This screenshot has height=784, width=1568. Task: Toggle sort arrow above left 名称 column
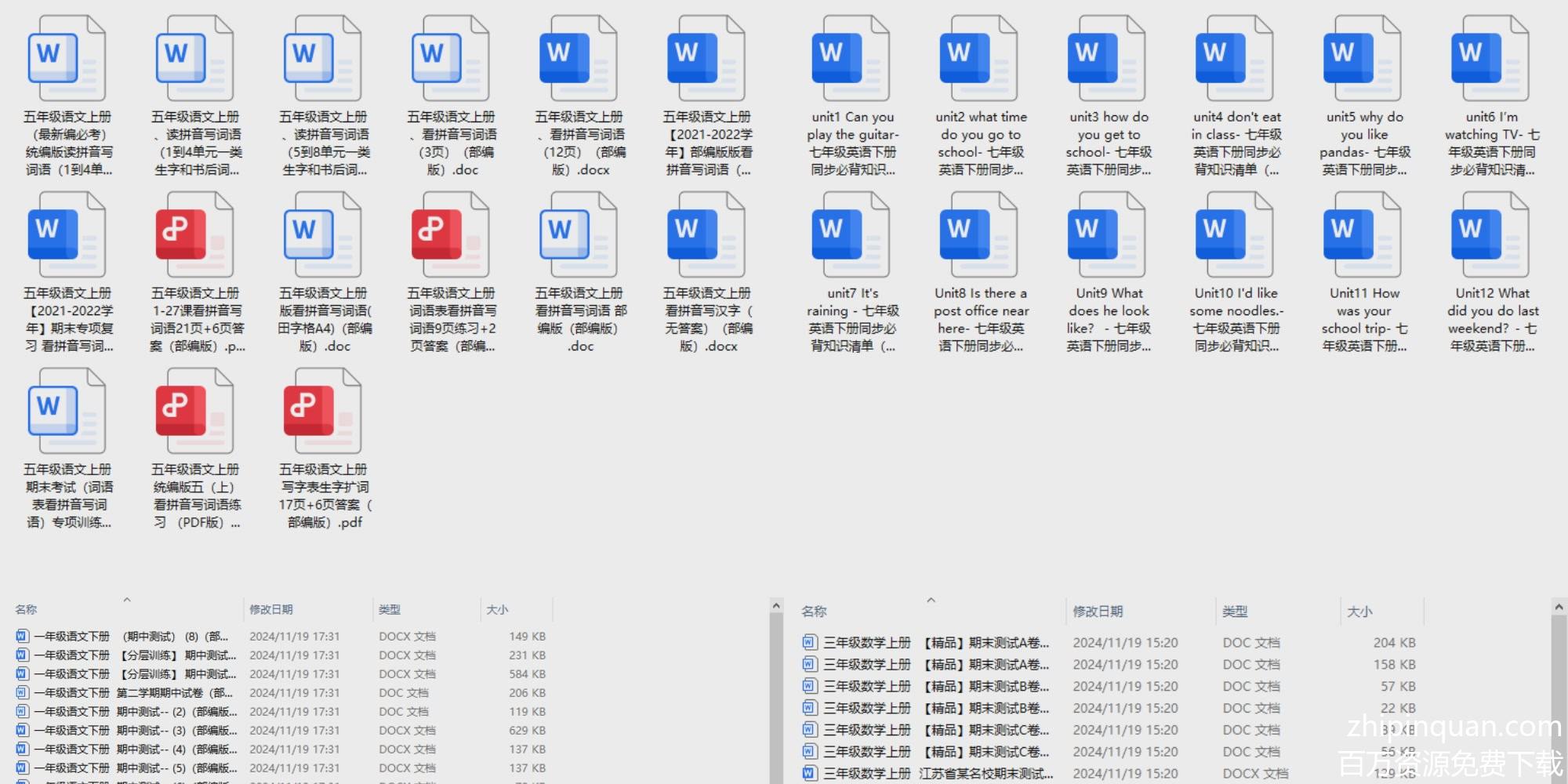[x=127, y=600]
